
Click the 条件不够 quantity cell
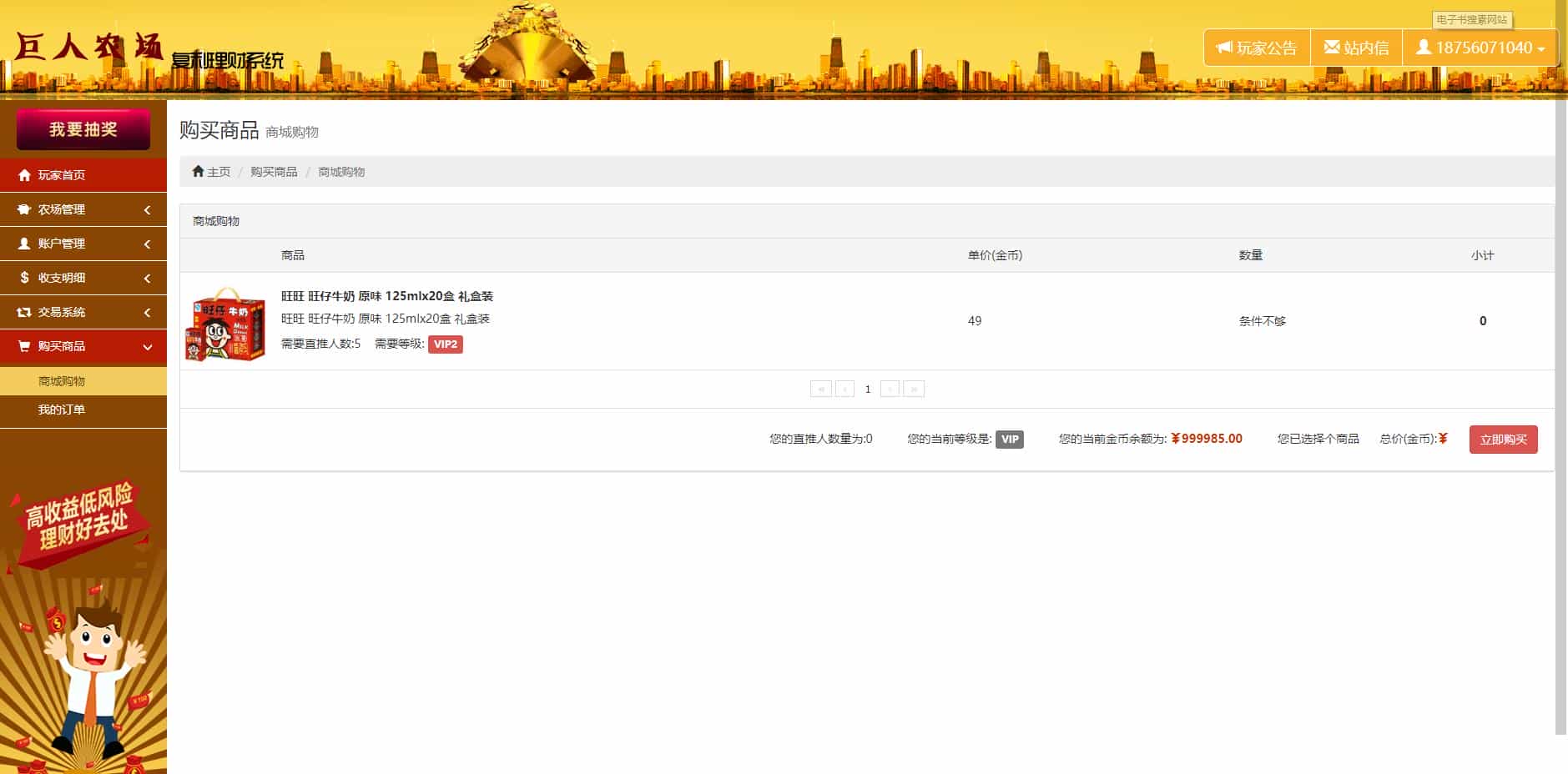click(1263, 321)
